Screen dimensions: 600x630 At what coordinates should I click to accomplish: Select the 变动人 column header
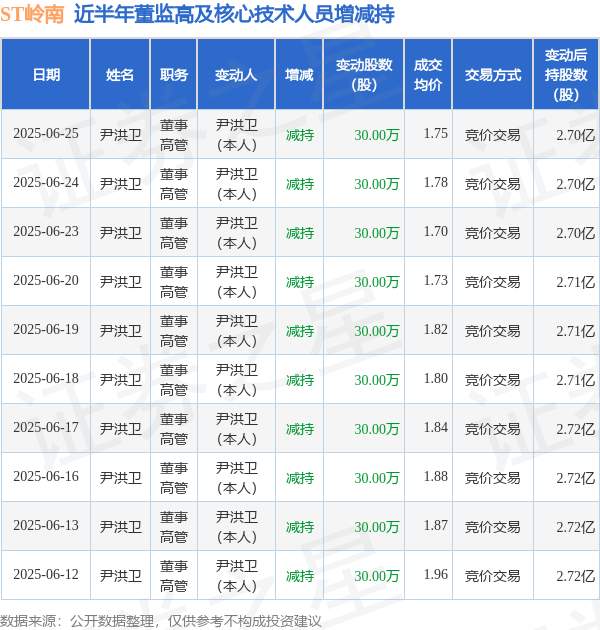tap(236, 75)
